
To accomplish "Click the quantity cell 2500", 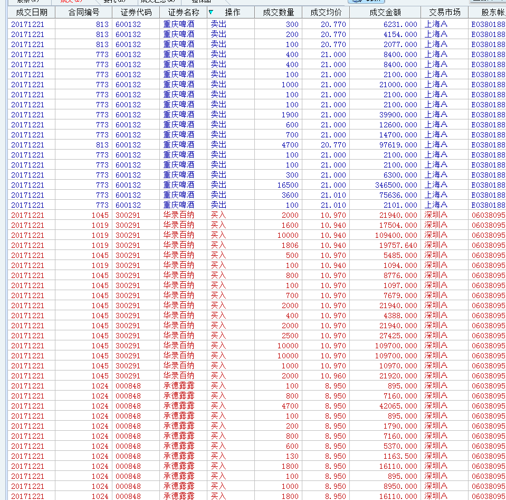I will tap(290, 335).
